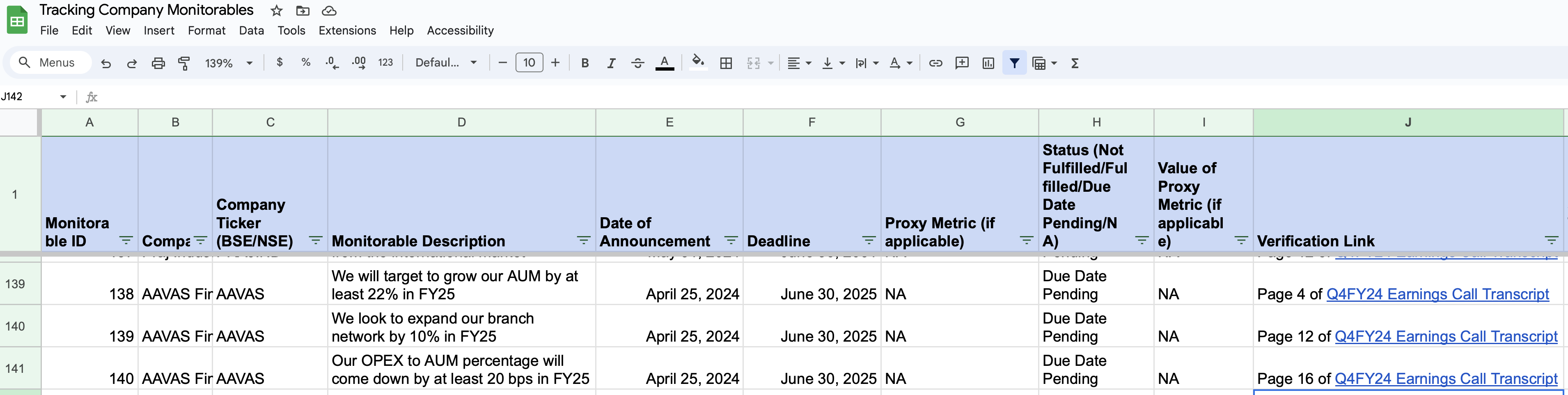
Task: Open the borders tool
Action: [726, 63]
